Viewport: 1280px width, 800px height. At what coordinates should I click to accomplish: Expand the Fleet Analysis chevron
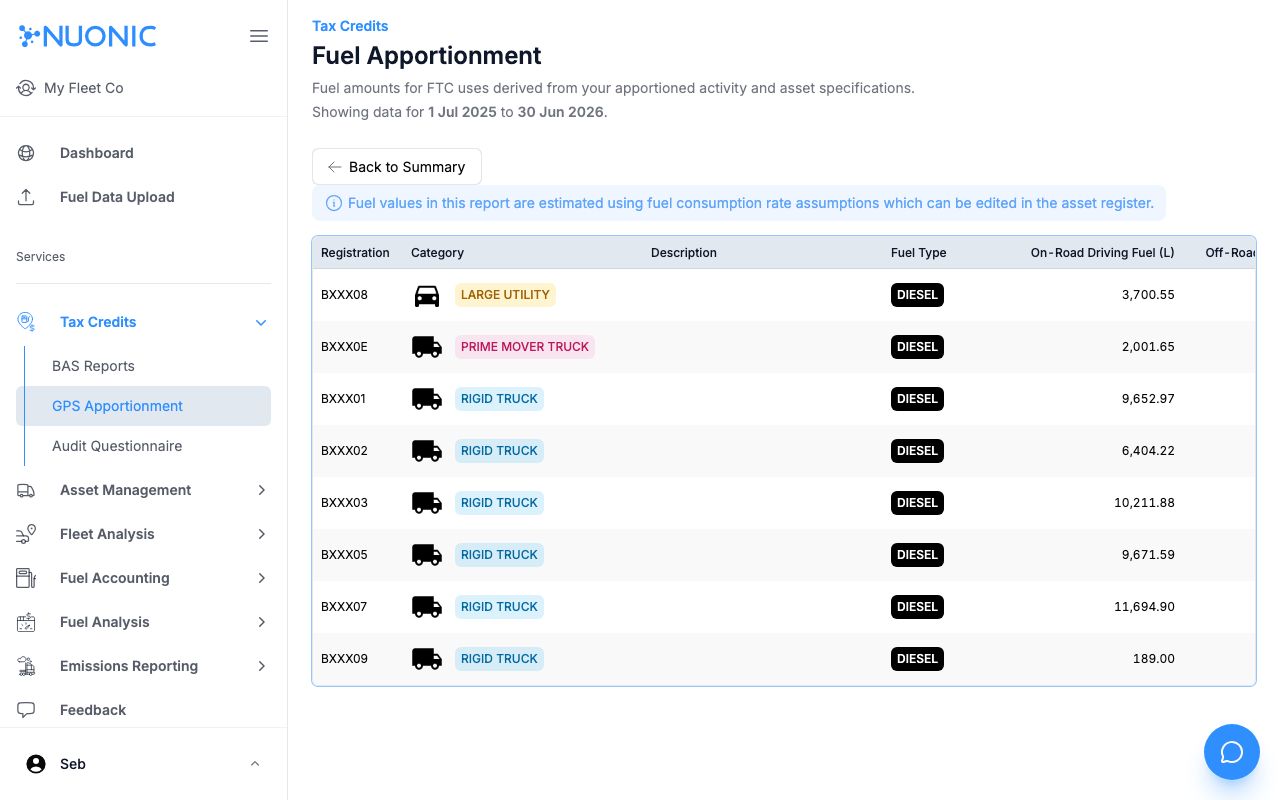point(261,534)
